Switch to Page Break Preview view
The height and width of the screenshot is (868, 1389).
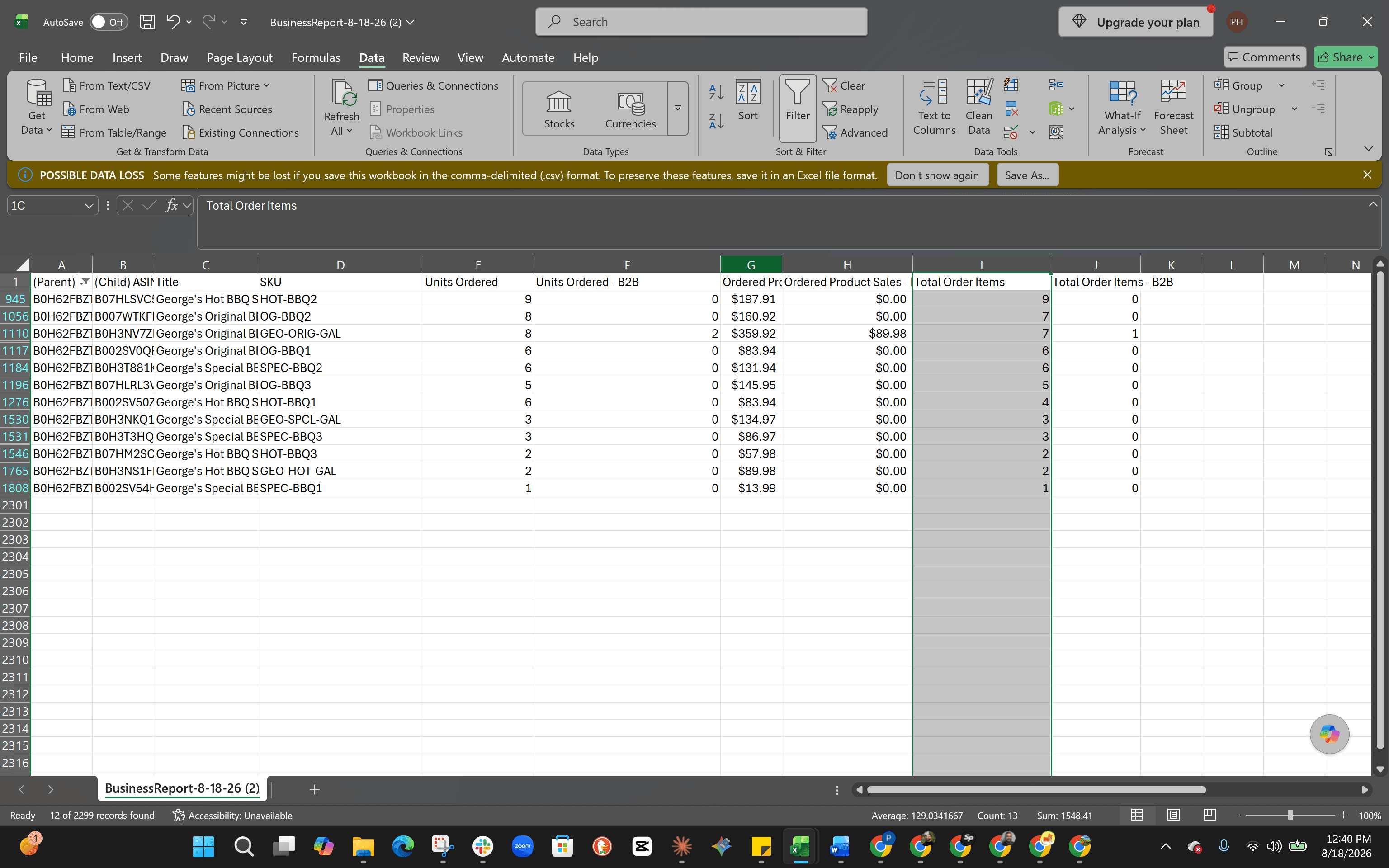(1209, 815)
